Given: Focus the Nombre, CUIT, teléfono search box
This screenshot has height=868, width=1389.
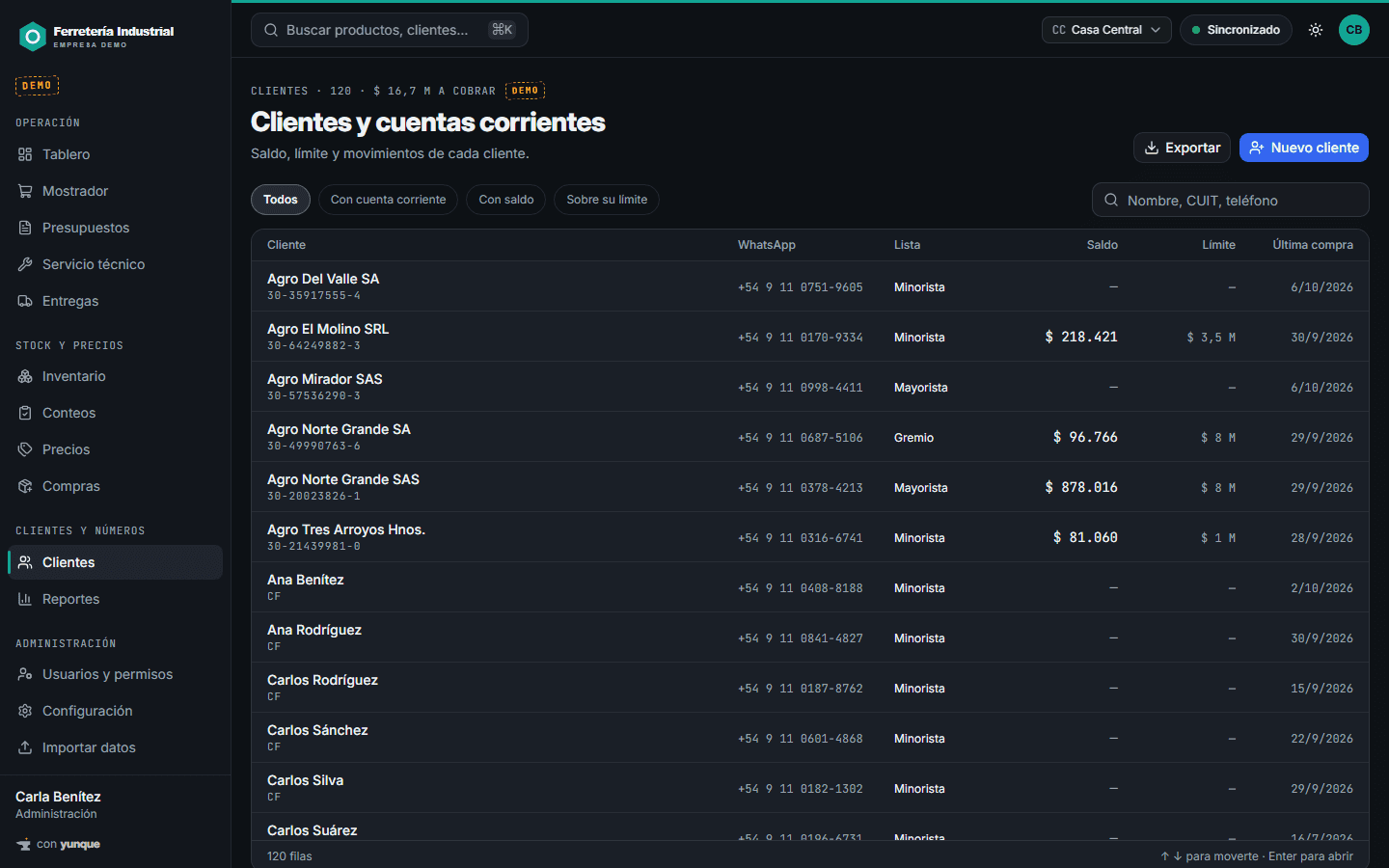Looking at the screenshot, I should 1231,200.
